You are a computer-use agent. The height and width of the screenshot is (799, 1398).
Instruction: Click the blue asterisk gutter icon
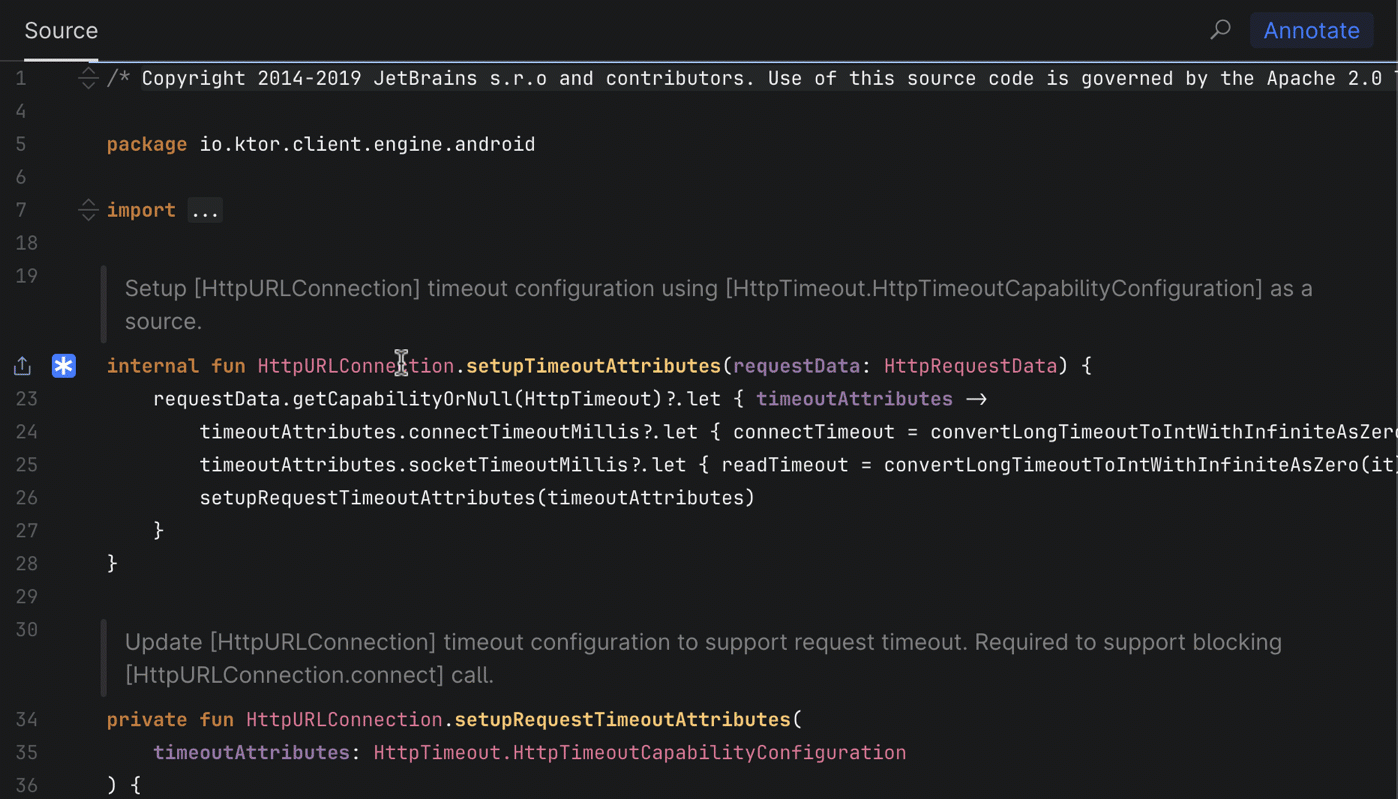(64, 366)
